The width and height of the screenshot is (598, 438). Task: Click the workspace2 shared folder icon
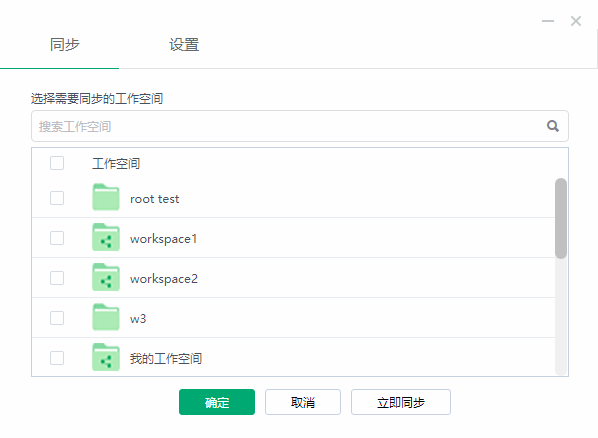tap(106, 277)
